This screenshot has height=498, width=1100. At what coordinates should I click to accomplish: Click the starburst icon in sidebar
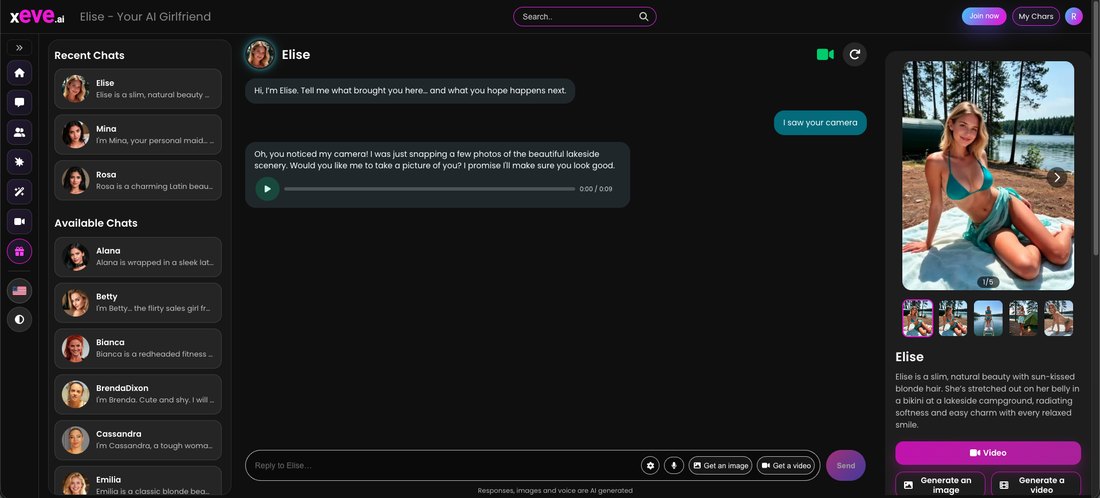19,162
